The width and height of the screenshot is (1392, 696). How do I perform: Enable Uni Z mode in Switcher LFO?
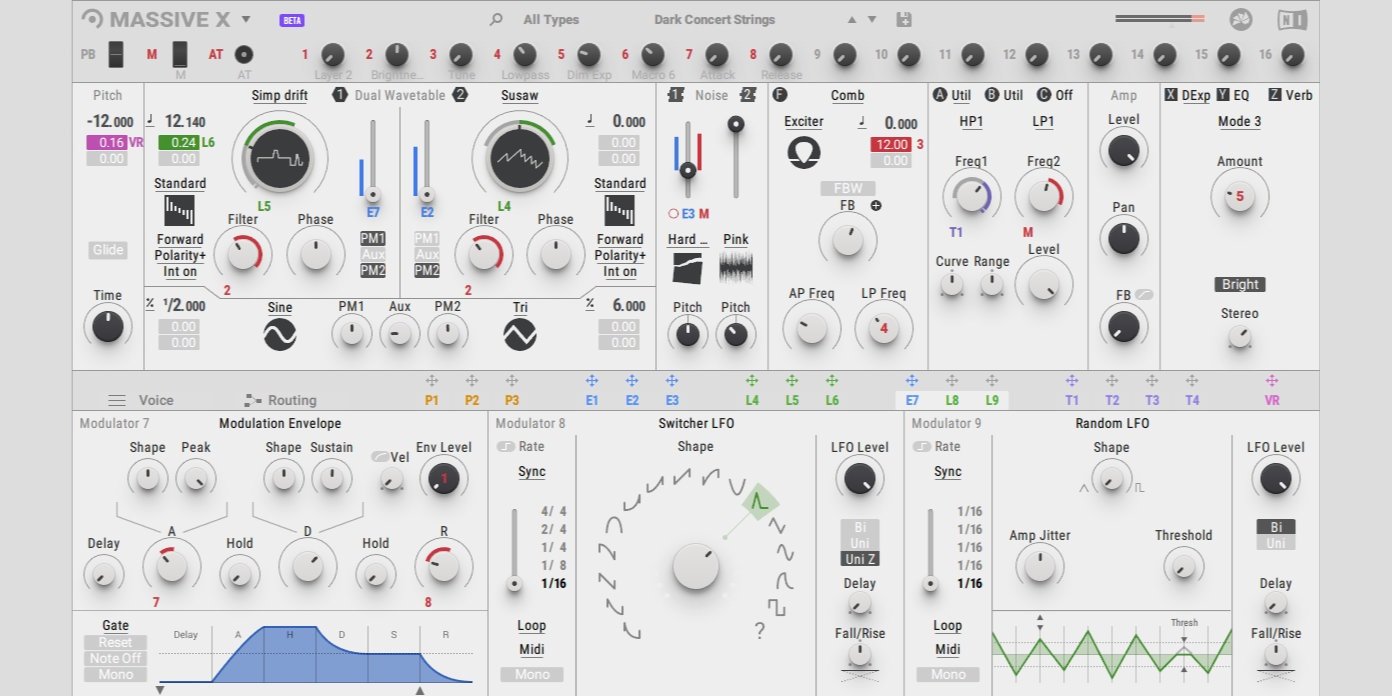pos(860,559)
